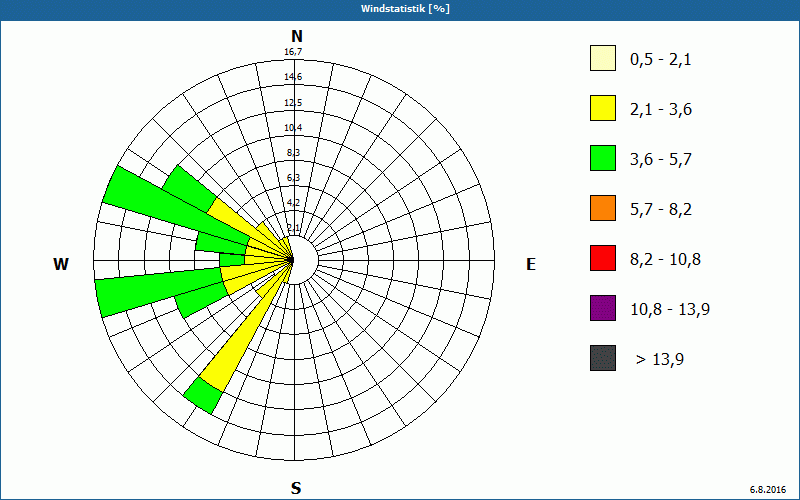Click the yellow 2,1 - 3,6 legend swatch

[603, 108]
